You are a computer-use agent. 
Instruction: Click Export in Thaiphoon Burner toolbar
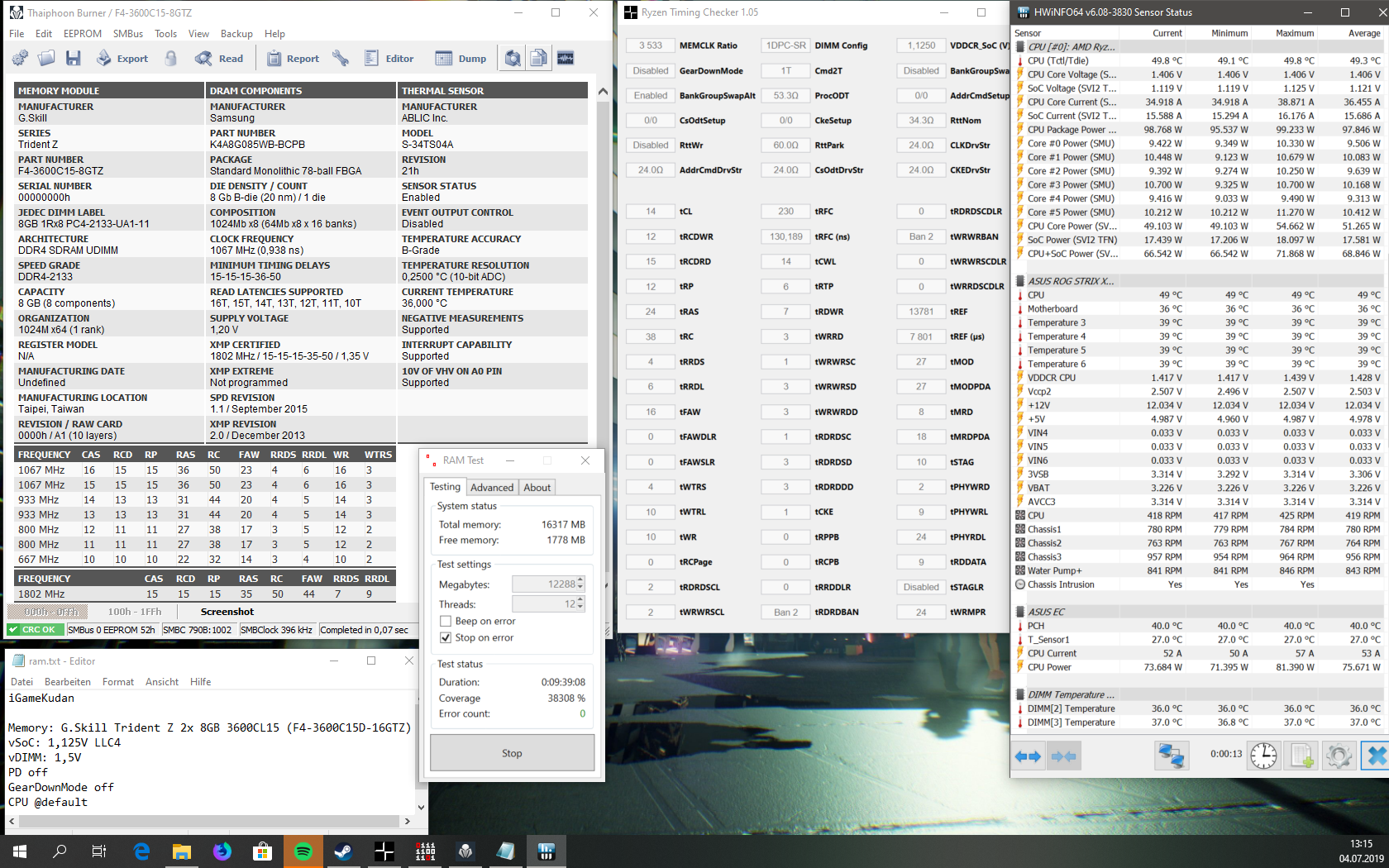[x=122, y=58]
